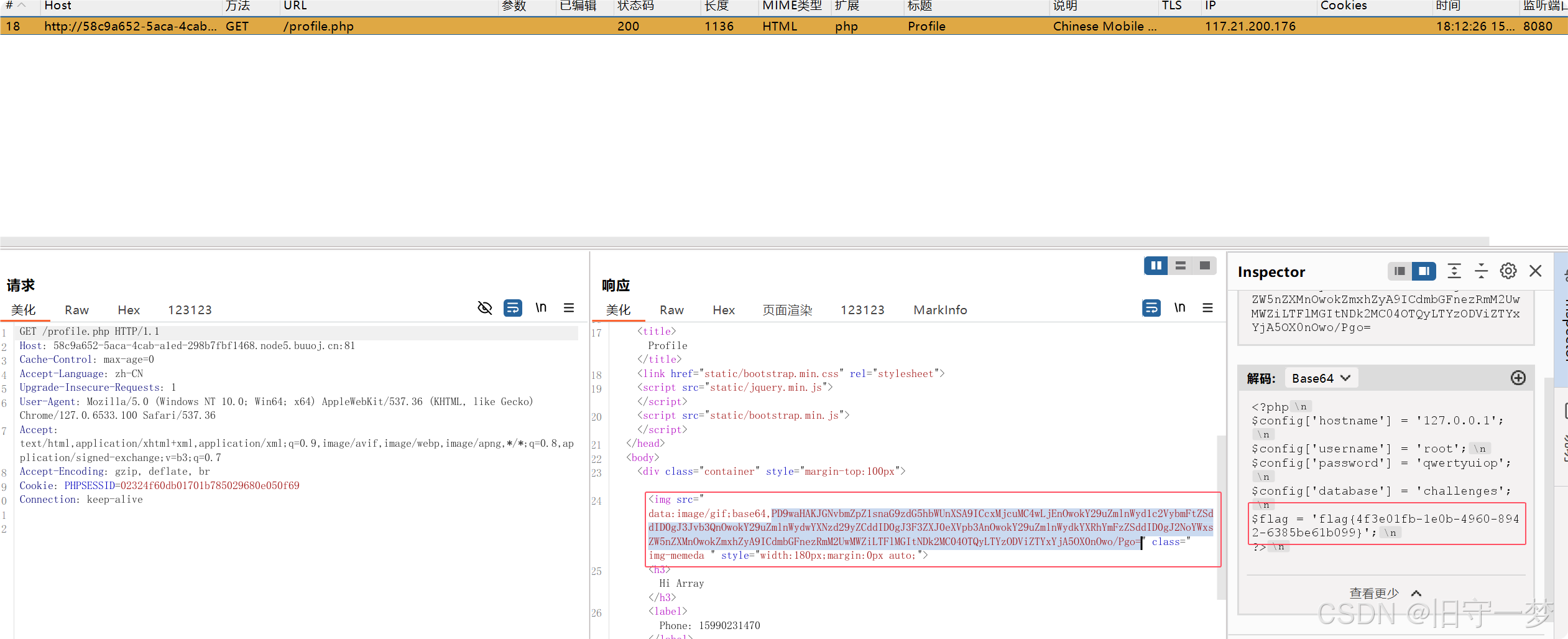Open response 123123 tab

coord(862,310)
